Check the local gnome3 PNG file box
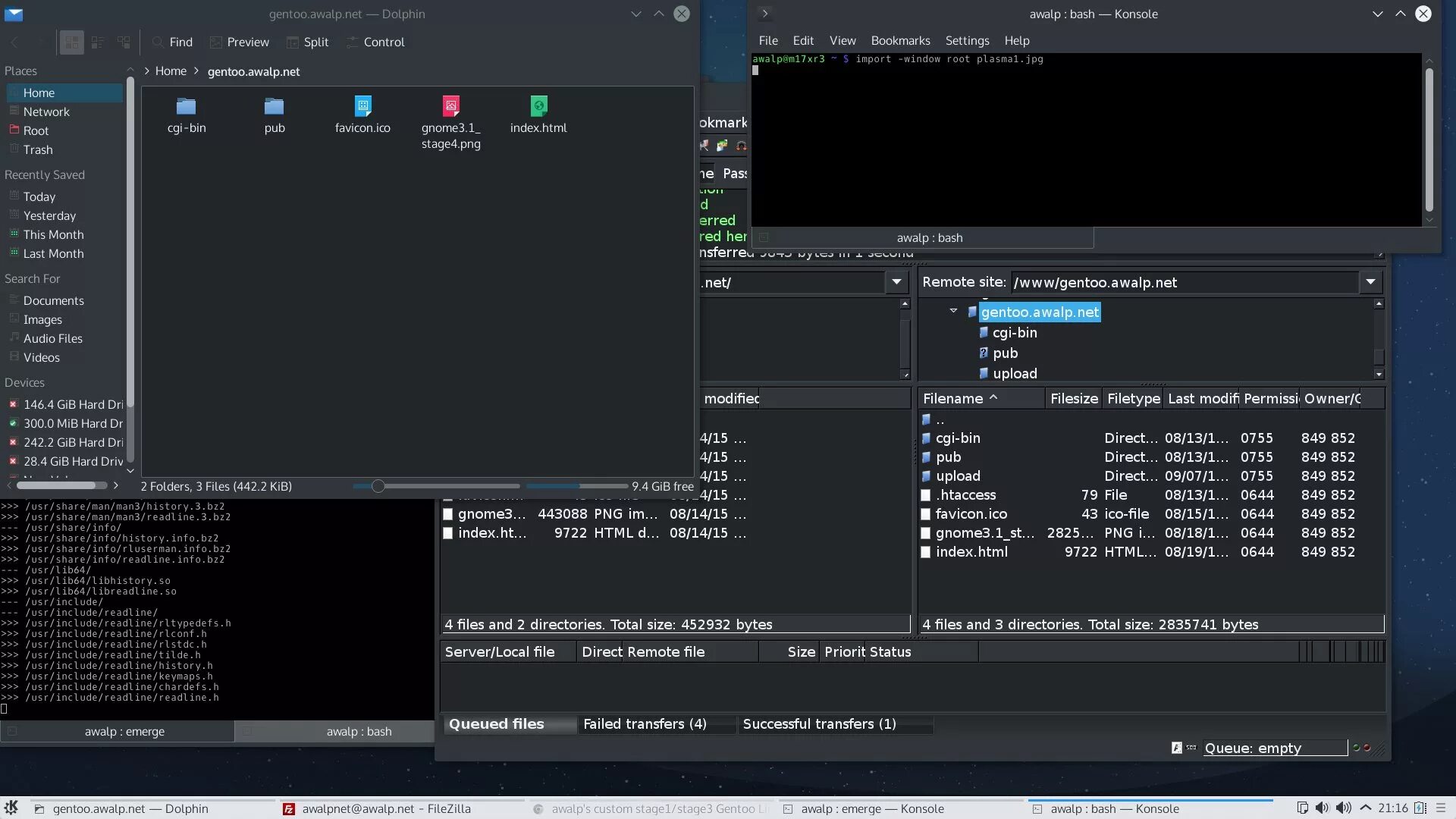This screenshot has width=1456, height=819. coord(448,514)
